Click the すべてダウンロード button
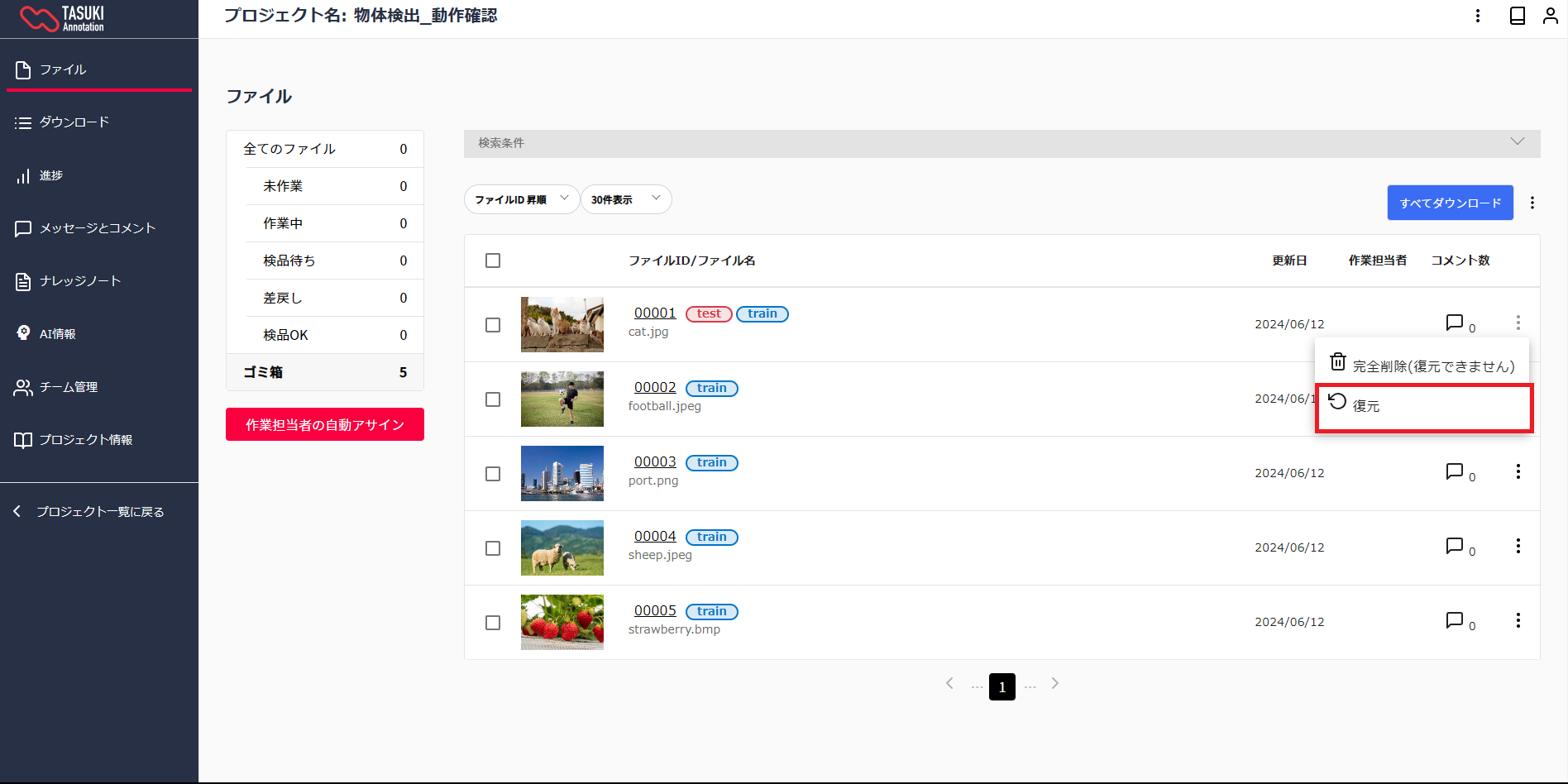The image size is (1568, 784). (1450, 203)
